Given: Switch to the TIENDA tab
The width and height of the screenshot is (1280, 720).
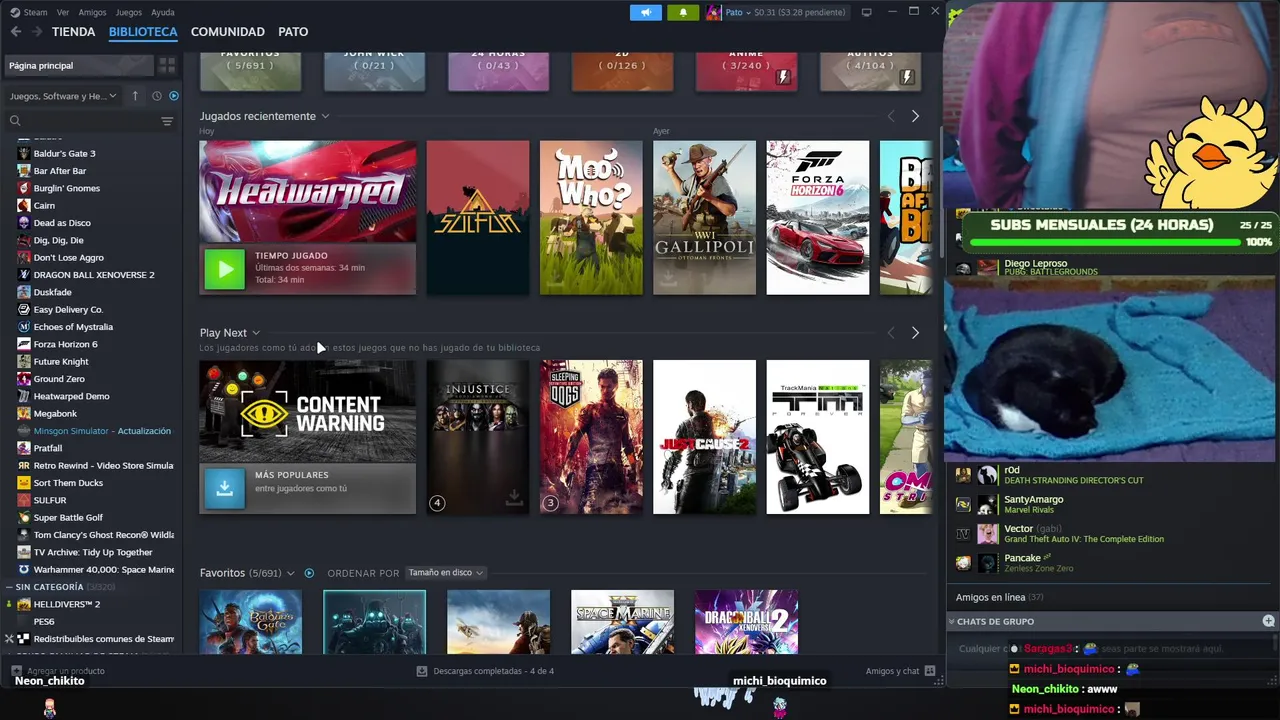Looking at the screenshot, I should [x=73, y=32].
